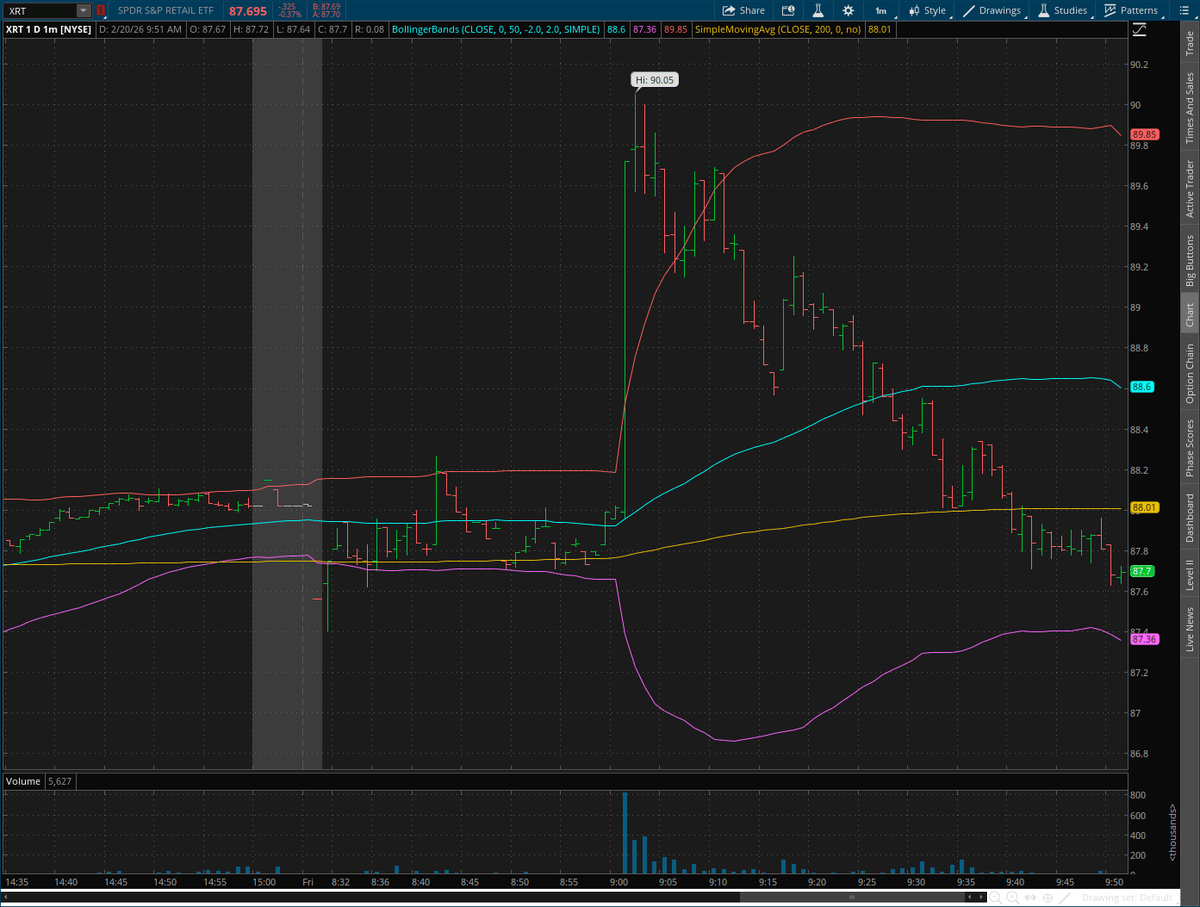Click the yellow 88.01 price axis label
This screenshot has width=1200, height=907.
point(1145,507)
